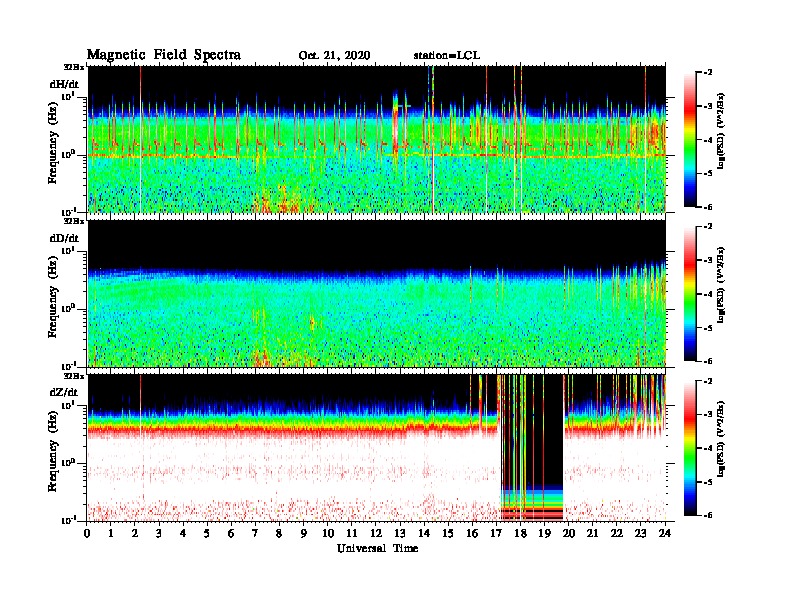The width and height of the screenshot is (792, 612).
Task: Click hour tick label "15" on time axis
Action: click(448, 533)
